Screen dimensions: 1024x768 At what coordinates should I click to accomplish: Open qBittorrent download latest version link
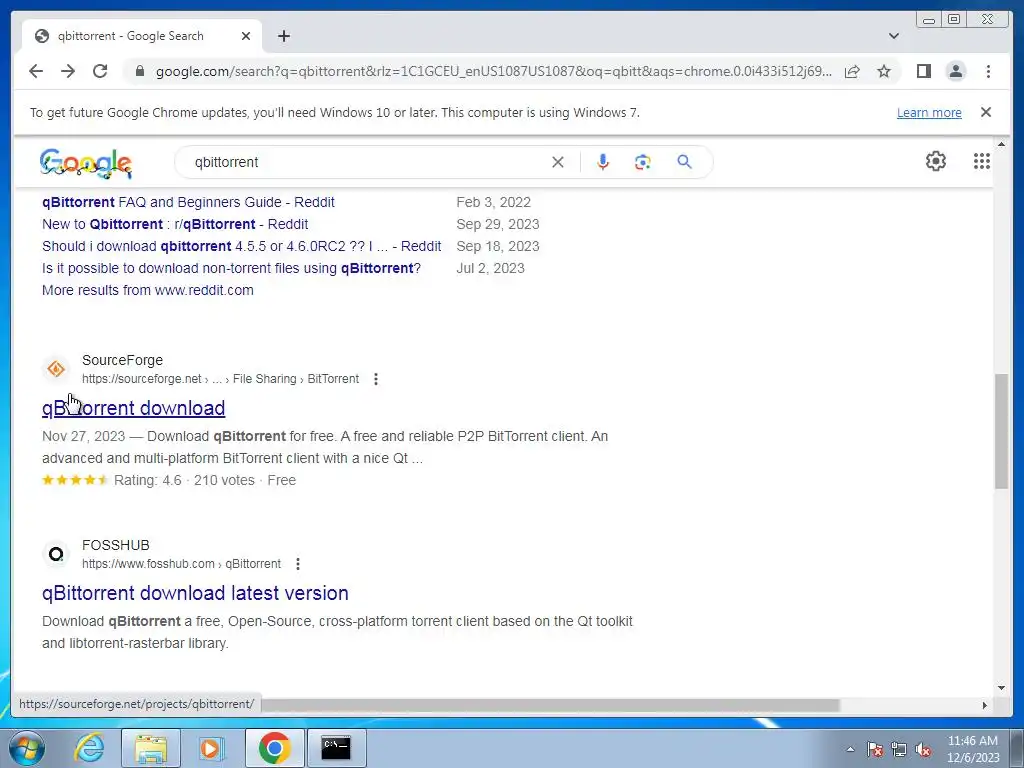coord(195,593)
